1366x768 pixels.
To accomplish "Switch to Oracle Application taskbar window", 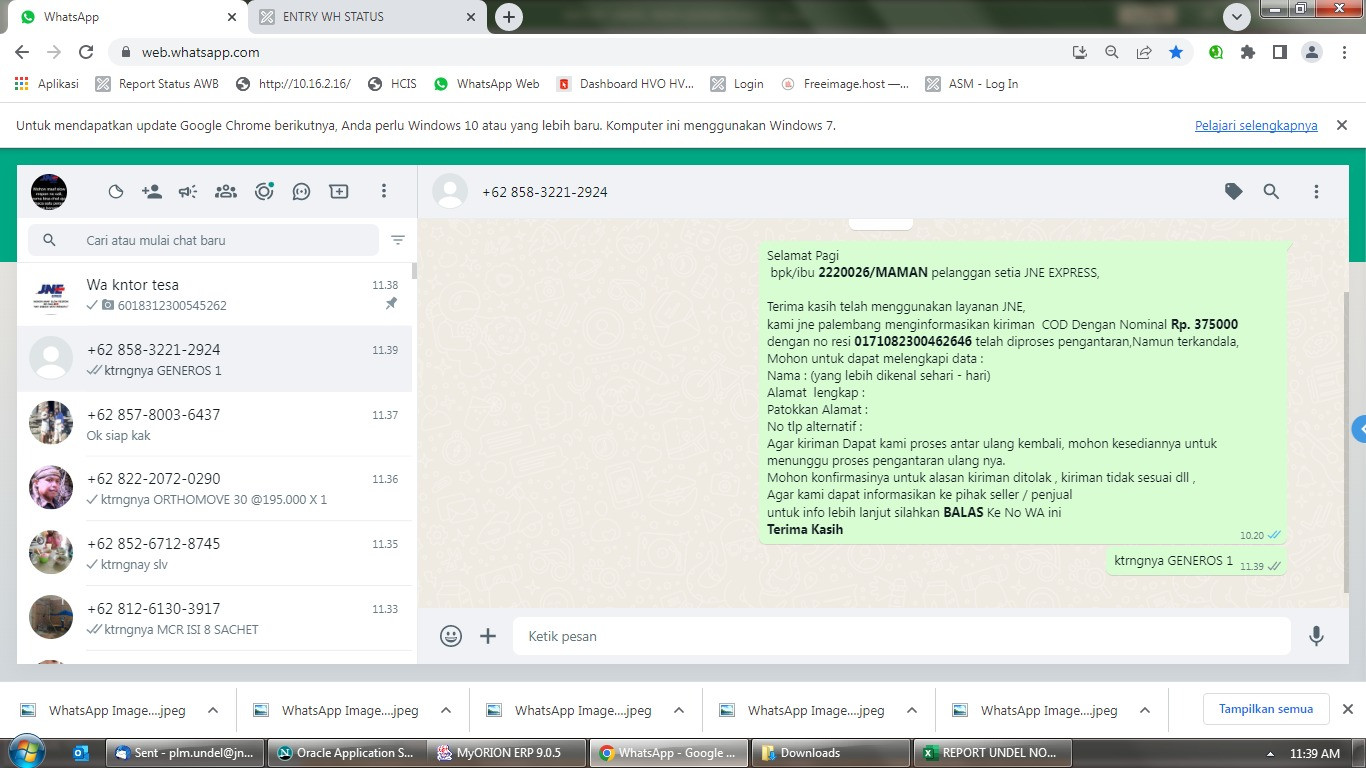I will click(x=346, y=753).
